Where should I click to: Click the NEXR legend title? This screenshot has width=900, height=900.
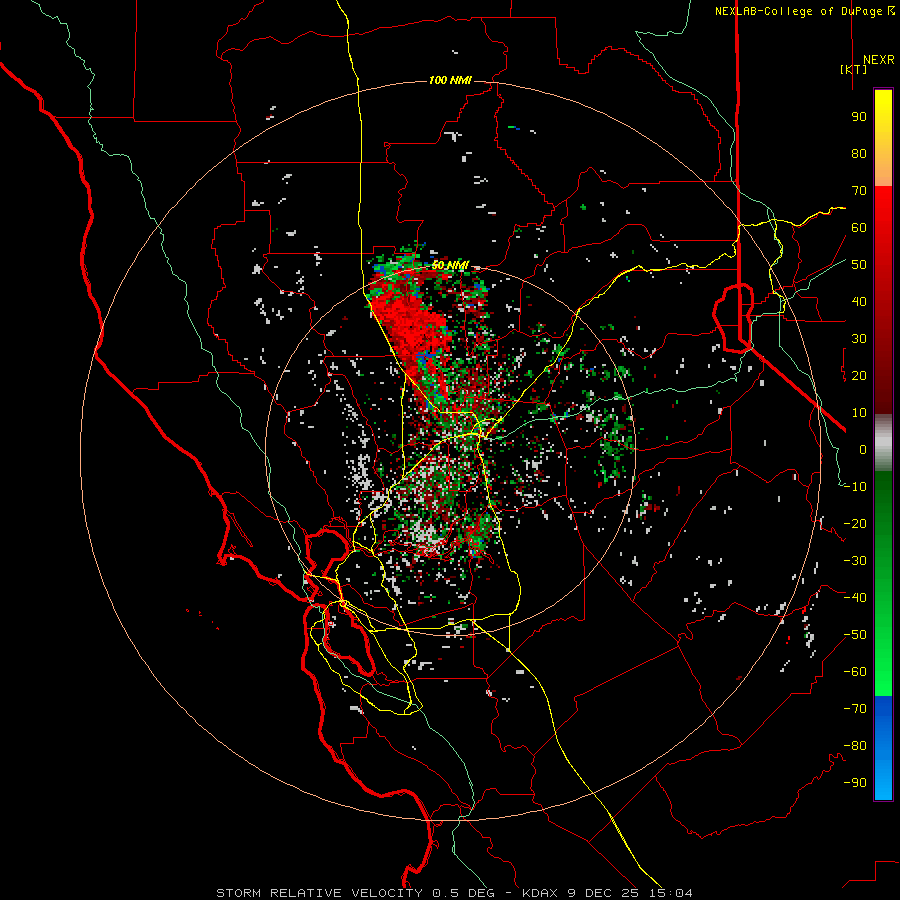879,60
